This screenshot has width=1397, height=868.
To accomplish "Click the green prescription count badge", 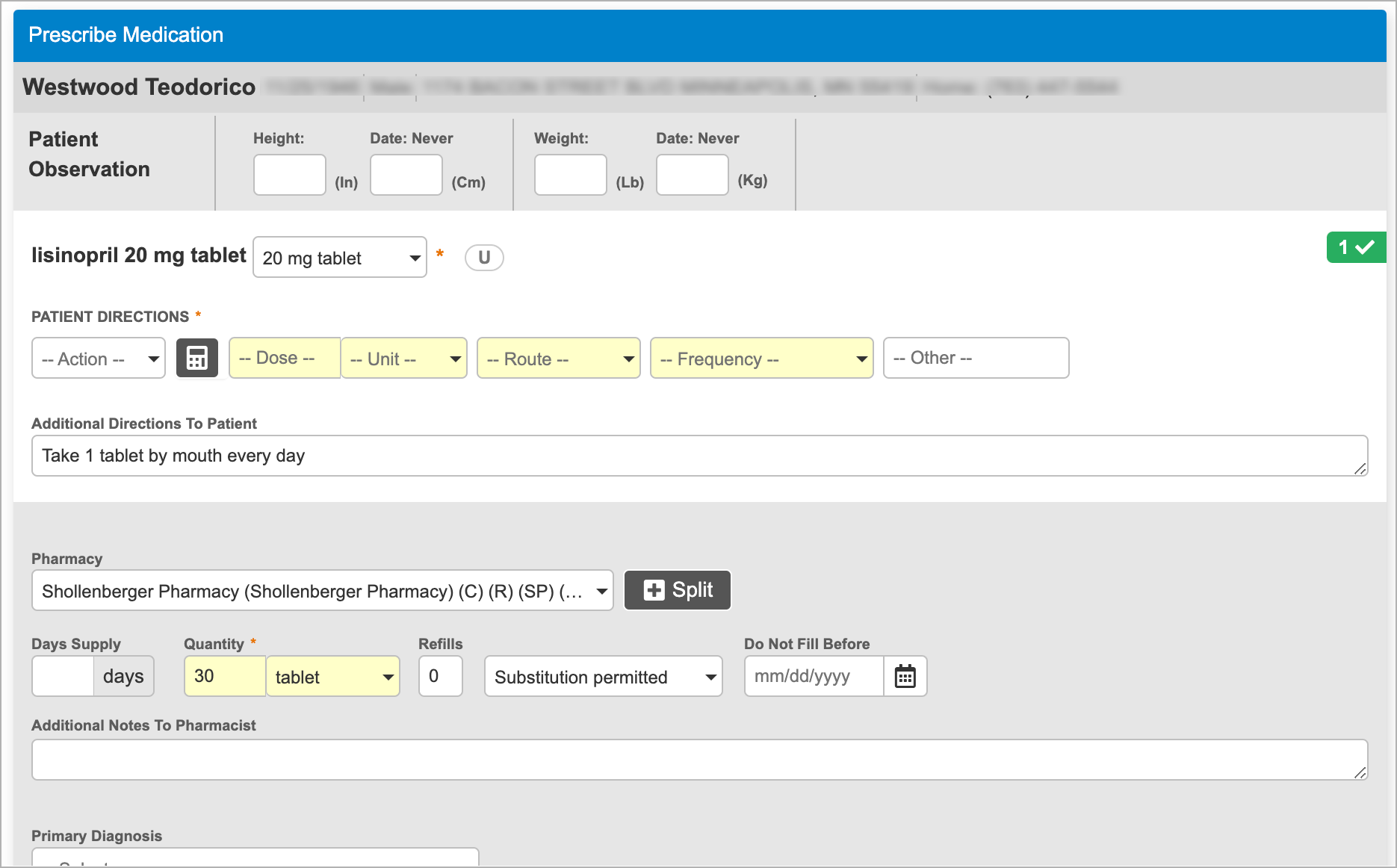I will pyautogui.click(x=1356, y=247).
